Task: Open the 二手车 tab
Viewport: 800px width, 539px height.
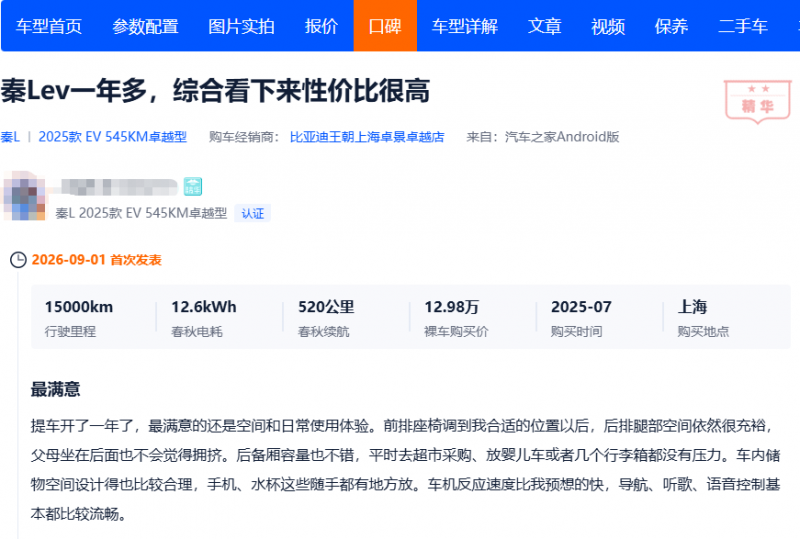Action: click(743, 26)
